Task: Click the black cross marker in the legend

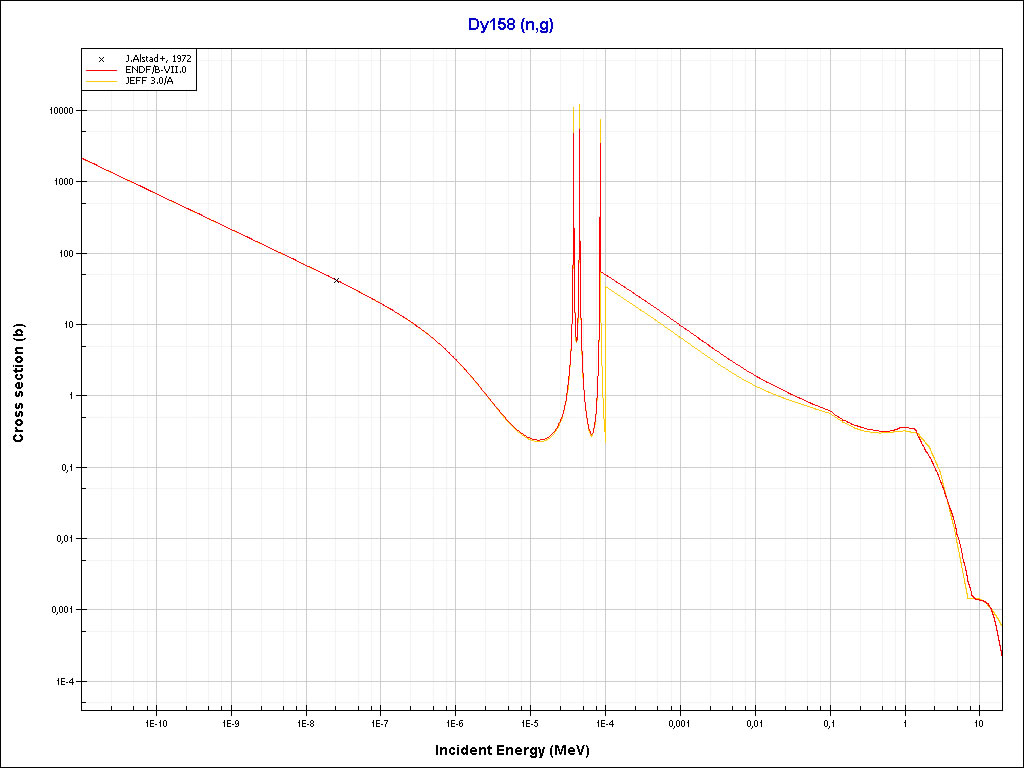Action: pyautogui.click(x=101, y=59)
